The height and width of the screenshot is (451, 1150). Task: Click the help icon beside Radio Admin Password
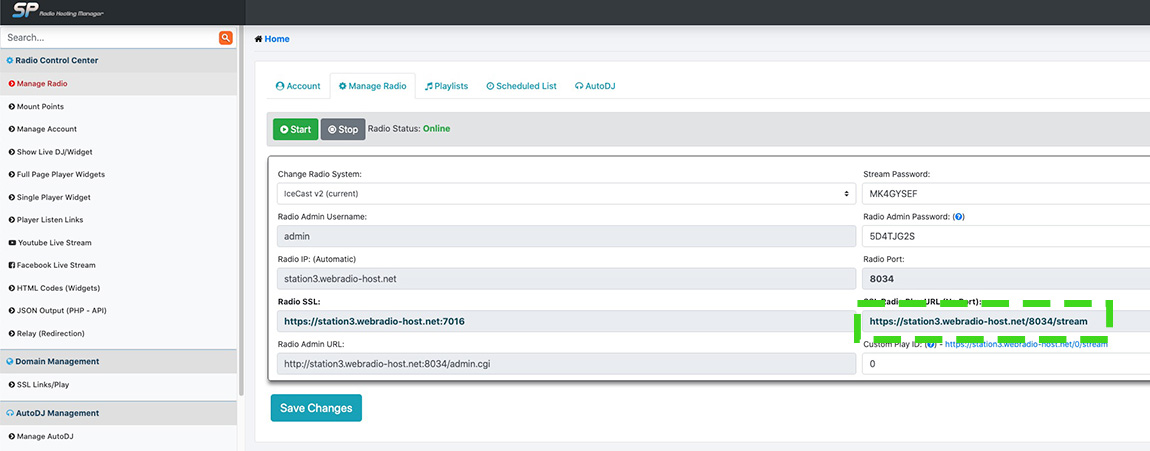[960, 217]
